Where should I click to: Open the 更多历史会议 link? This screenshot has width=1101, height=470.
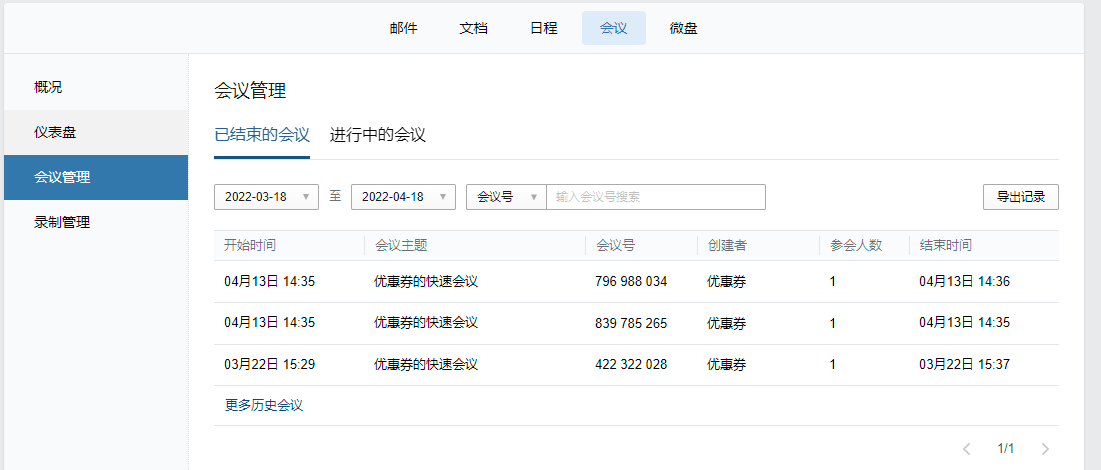click(264, 405)
